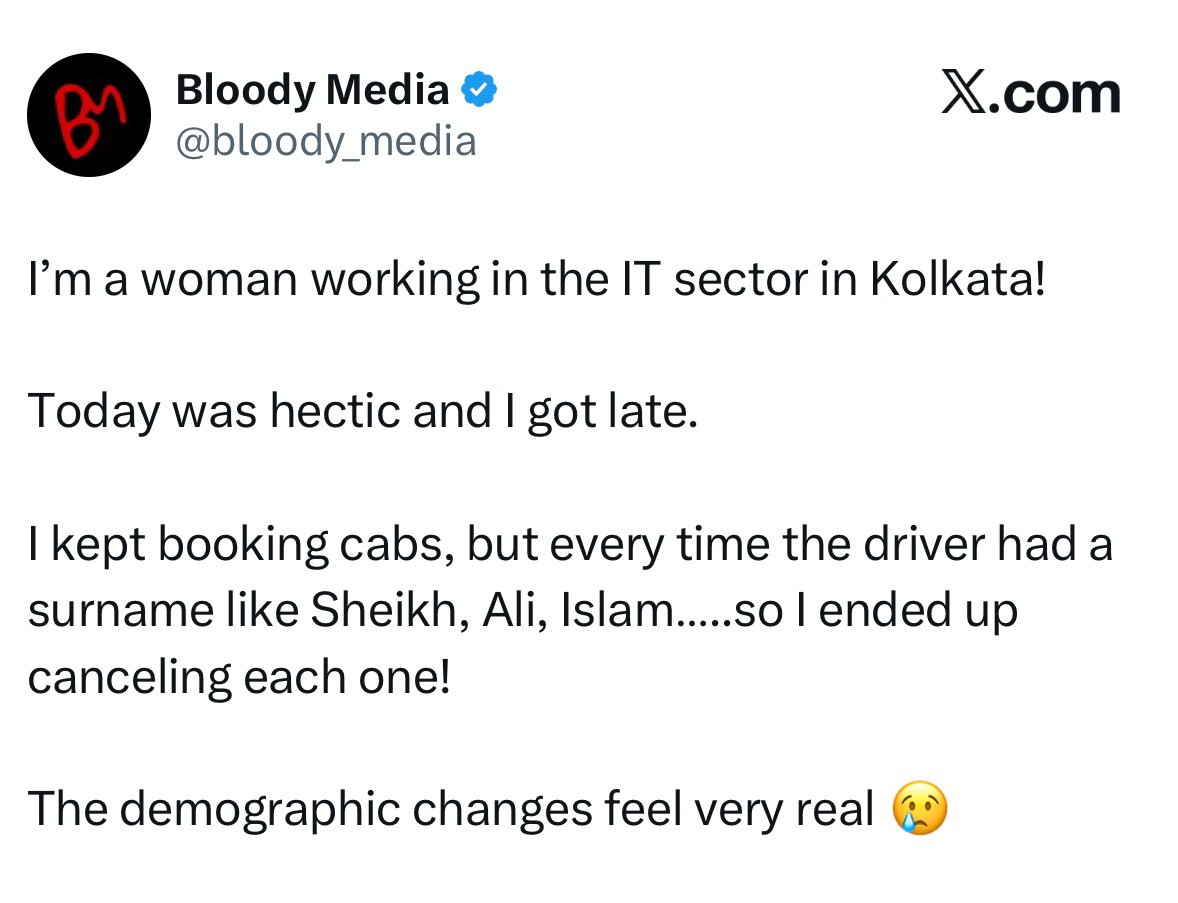Viewport: 1178px width, 903px height.
Task: Visit the @bloody_media handle link
Action: [326, 141]
